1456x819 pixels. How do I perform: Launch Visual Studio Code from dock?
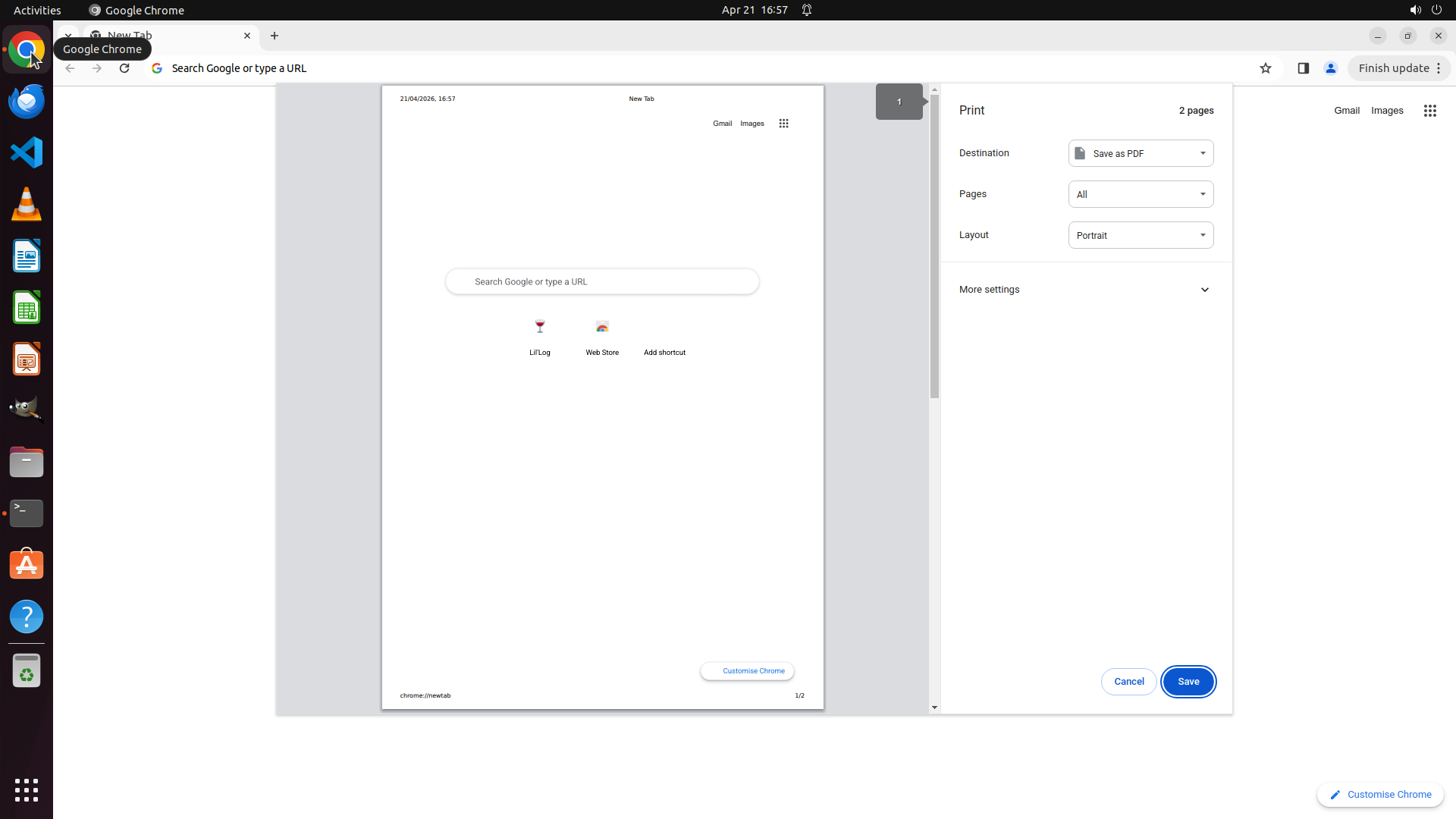27,152
